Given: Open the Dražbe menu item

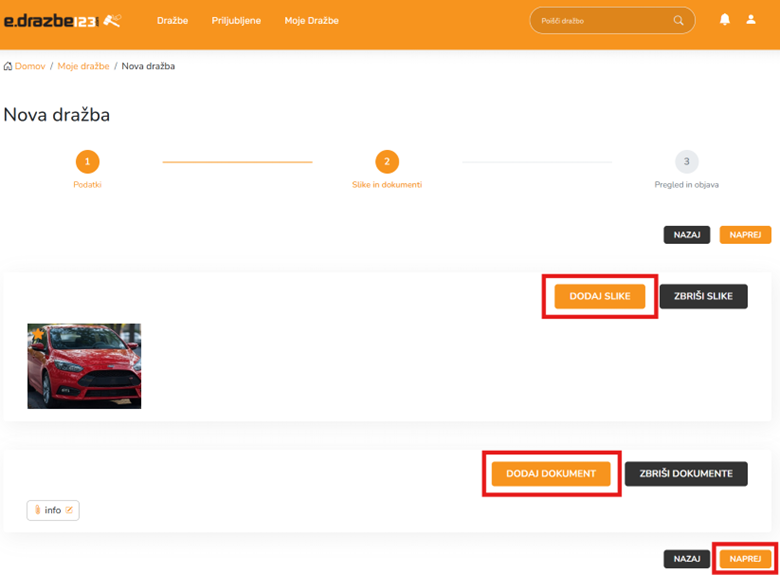Looking at the screenshot, I should point(173,21).
